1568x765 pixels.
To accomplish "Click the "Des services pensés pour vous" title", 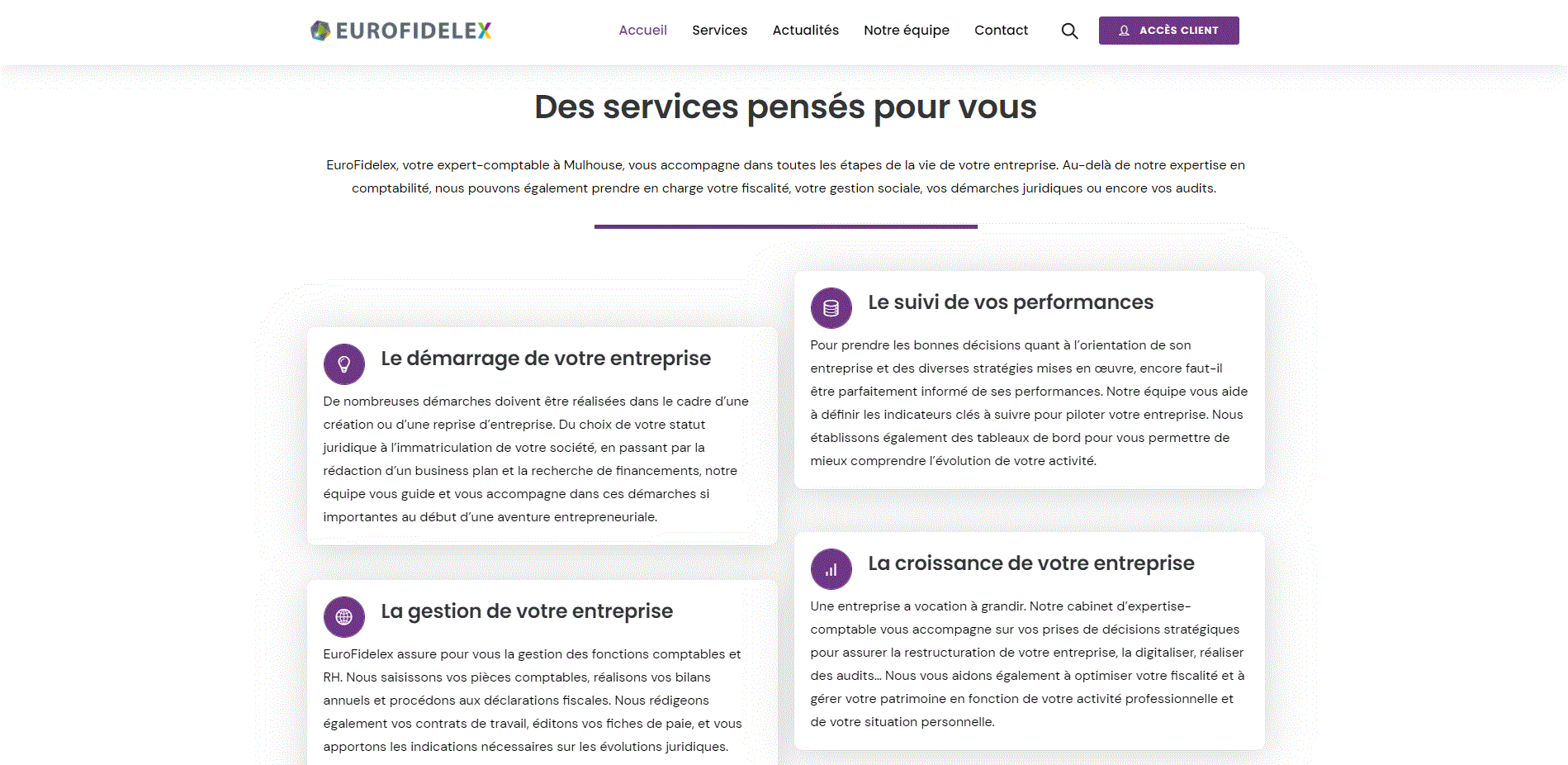I will tap(785, 107).
